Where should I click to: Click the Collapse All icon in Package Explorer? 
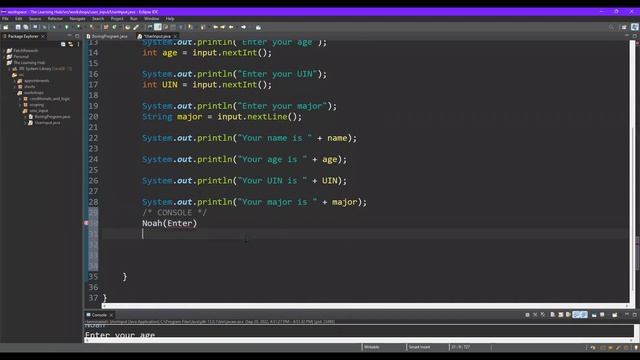[x=63, y=44]
